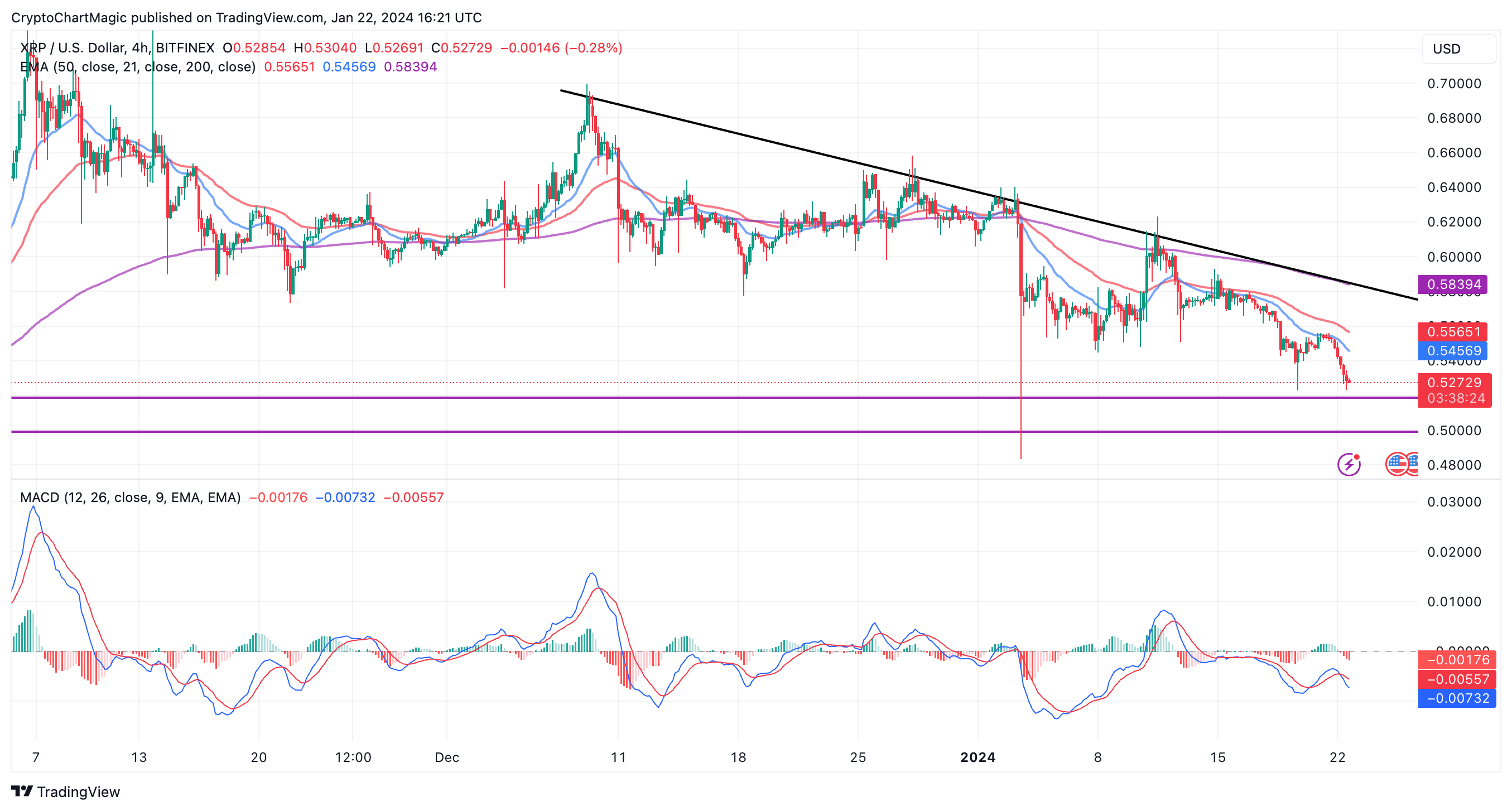Click the 22 date label on time axis

coord(1337,757)
